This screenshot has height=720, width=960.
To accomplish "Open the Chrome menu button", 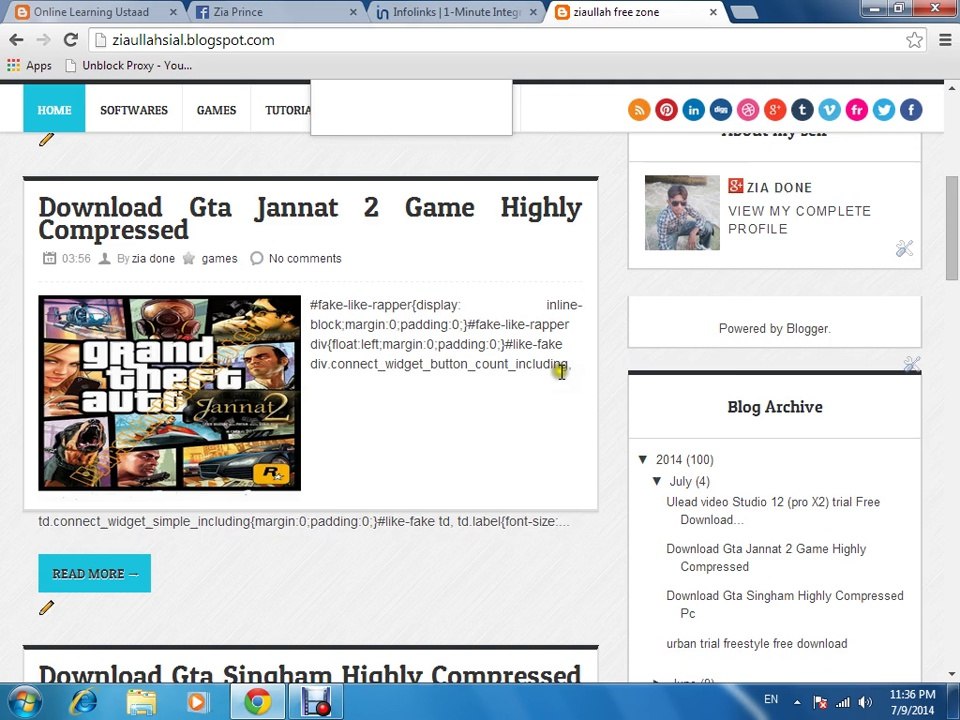I will [x=945, y=40].
